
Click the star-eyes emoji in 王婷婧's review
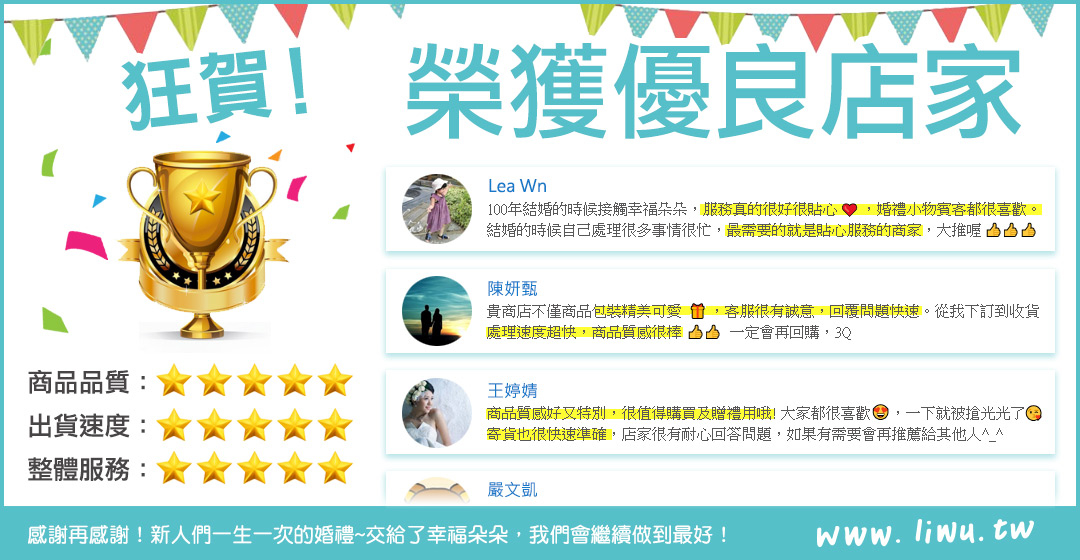[x=880, y=413]
